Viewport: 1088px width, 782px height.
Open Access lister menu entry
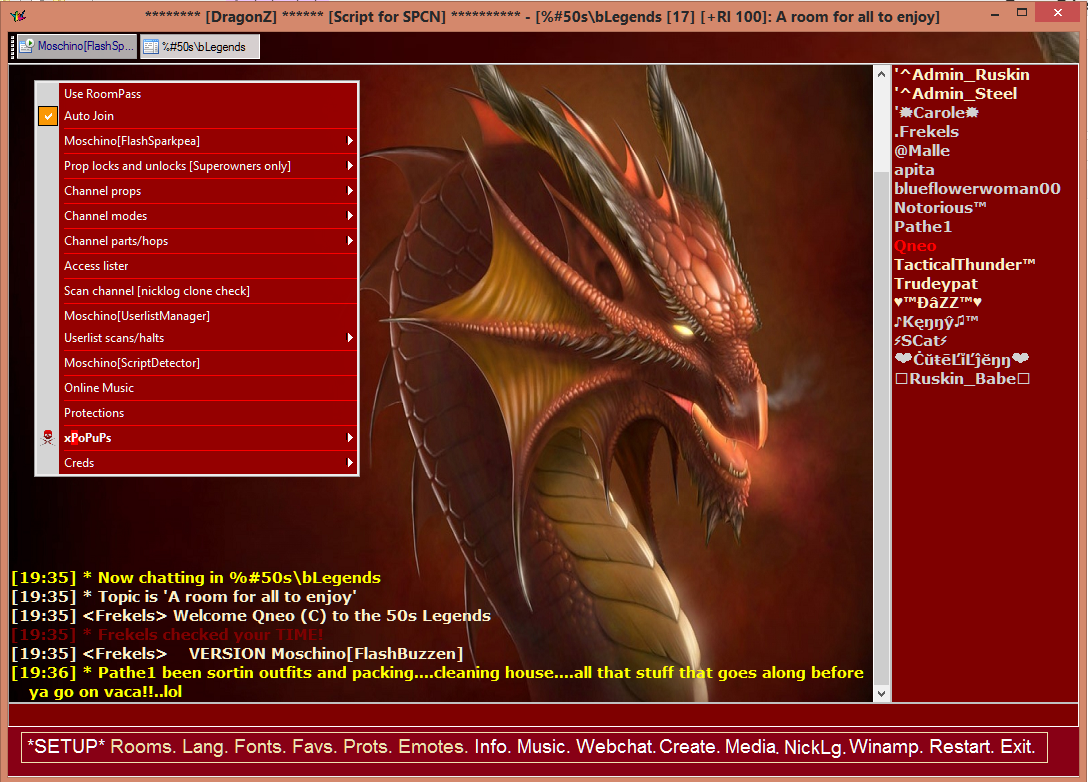[x=208, y=266]
